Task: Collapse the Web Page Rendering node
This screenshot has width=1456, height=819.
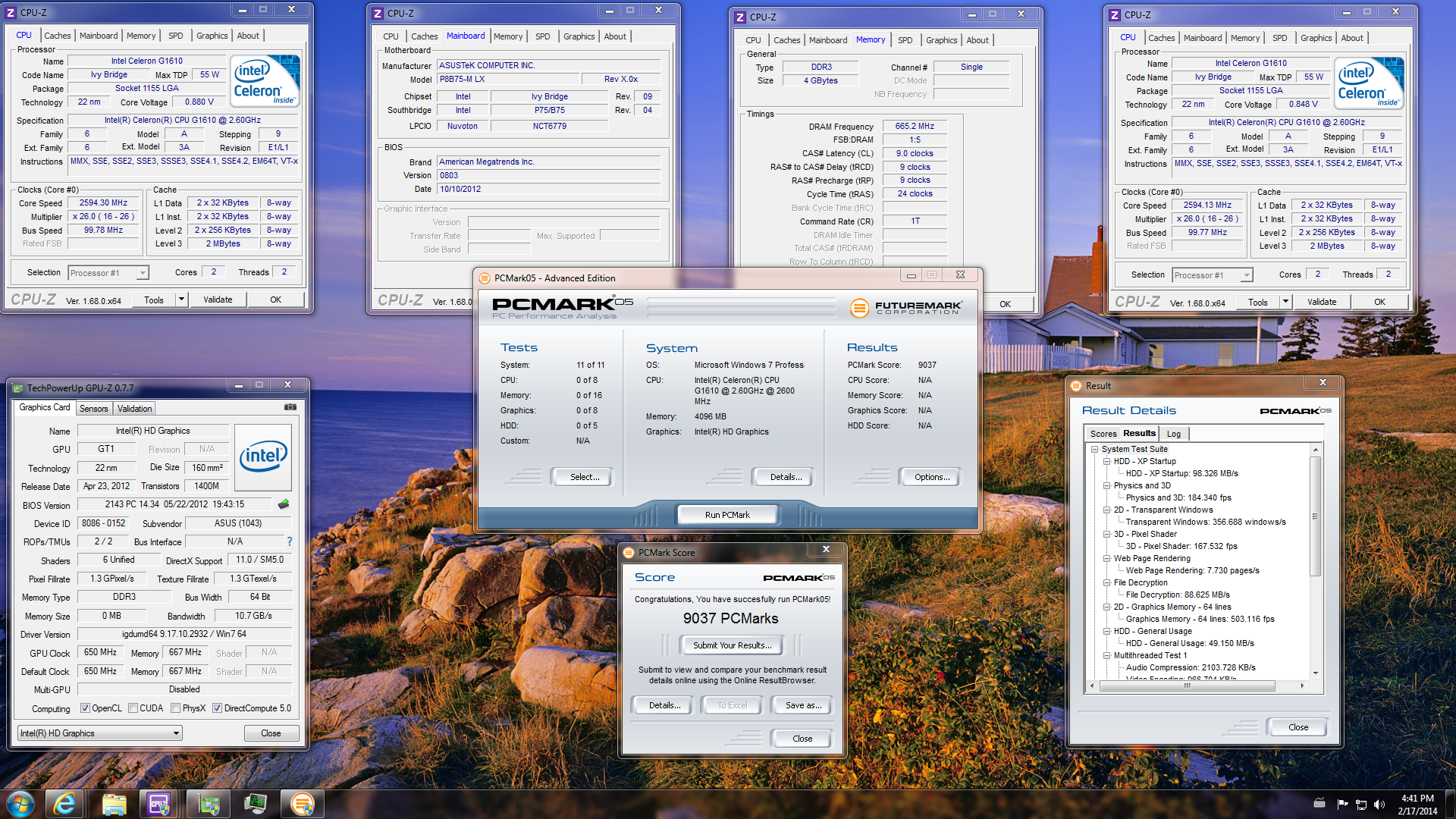Action: pyautogui.click(x=1107, y=559)
